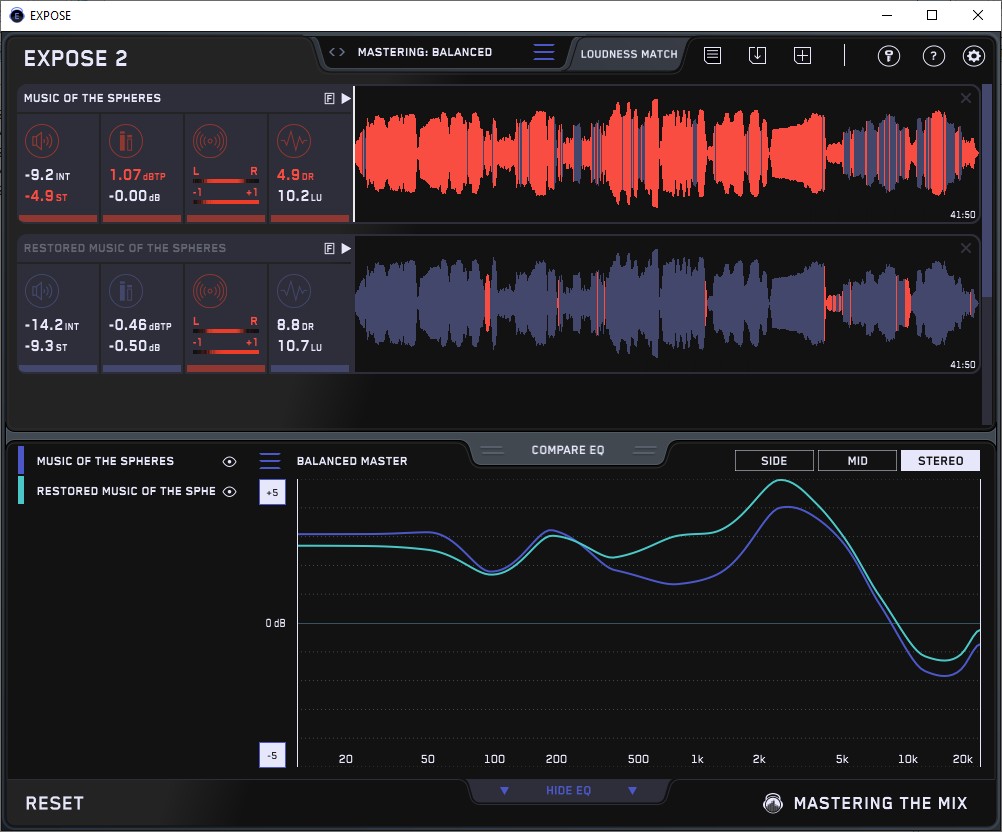
Task: Collapse the panel with Hide EQ
Action: (568, 791)
